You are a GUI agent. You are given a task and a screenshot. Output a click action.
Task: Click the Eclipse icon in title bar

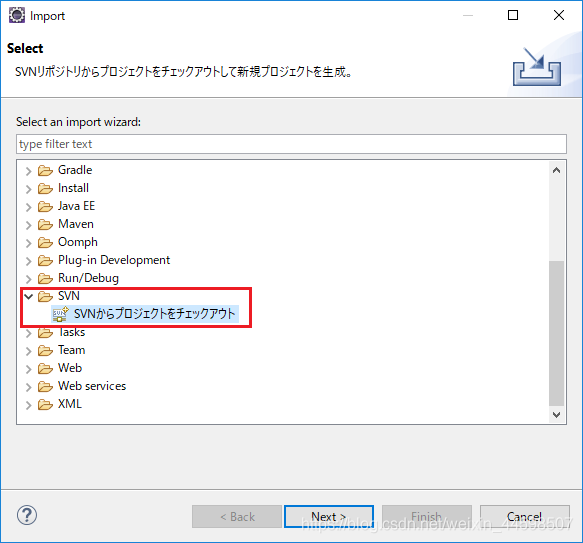[17, 15]
